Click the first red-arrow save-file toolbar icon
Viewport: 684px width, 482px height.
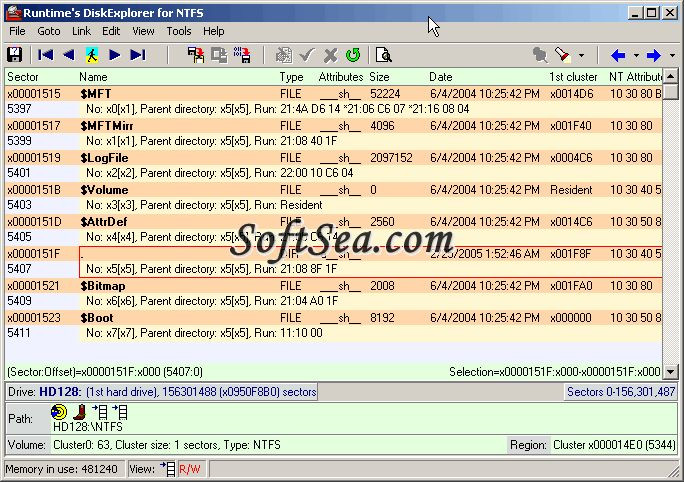click(x=196, y=55)
